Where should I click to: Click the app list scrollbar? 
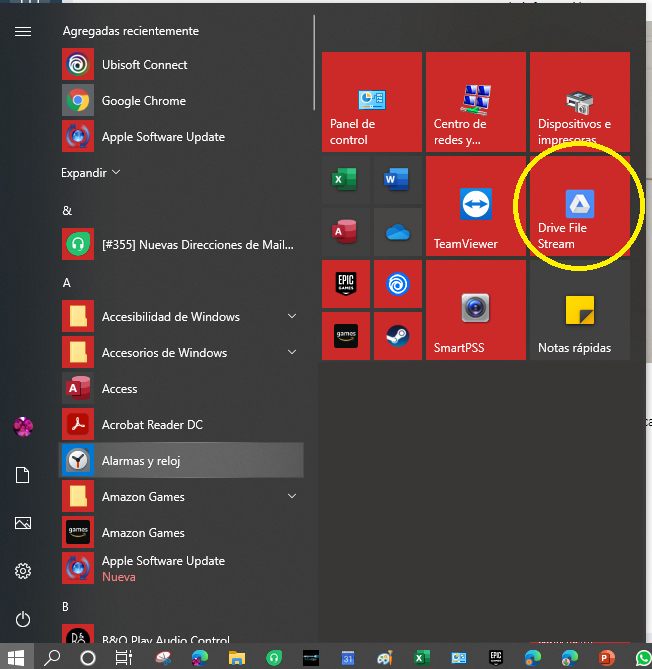pos(314,62)
